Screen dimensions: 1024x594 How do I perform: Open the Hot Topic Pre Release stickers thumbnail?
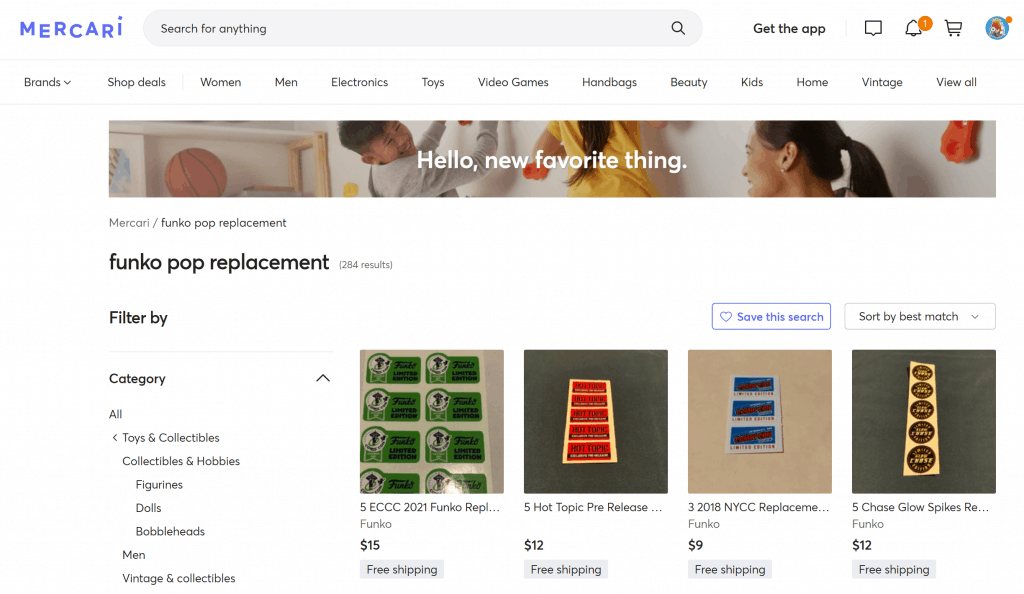tap(596, 421)
